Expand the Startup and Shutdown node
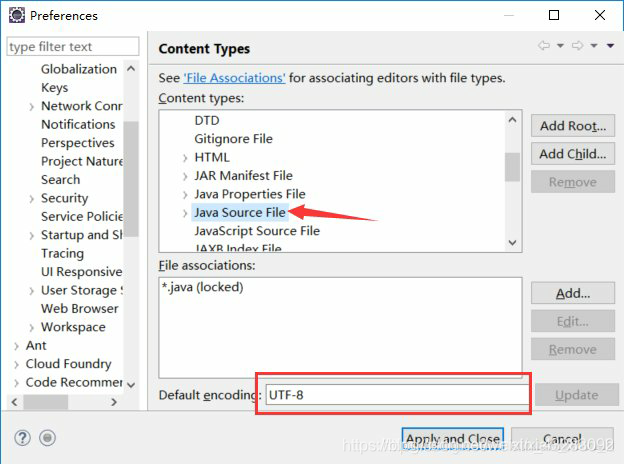 pyautogui.click(x=31, y=236)
